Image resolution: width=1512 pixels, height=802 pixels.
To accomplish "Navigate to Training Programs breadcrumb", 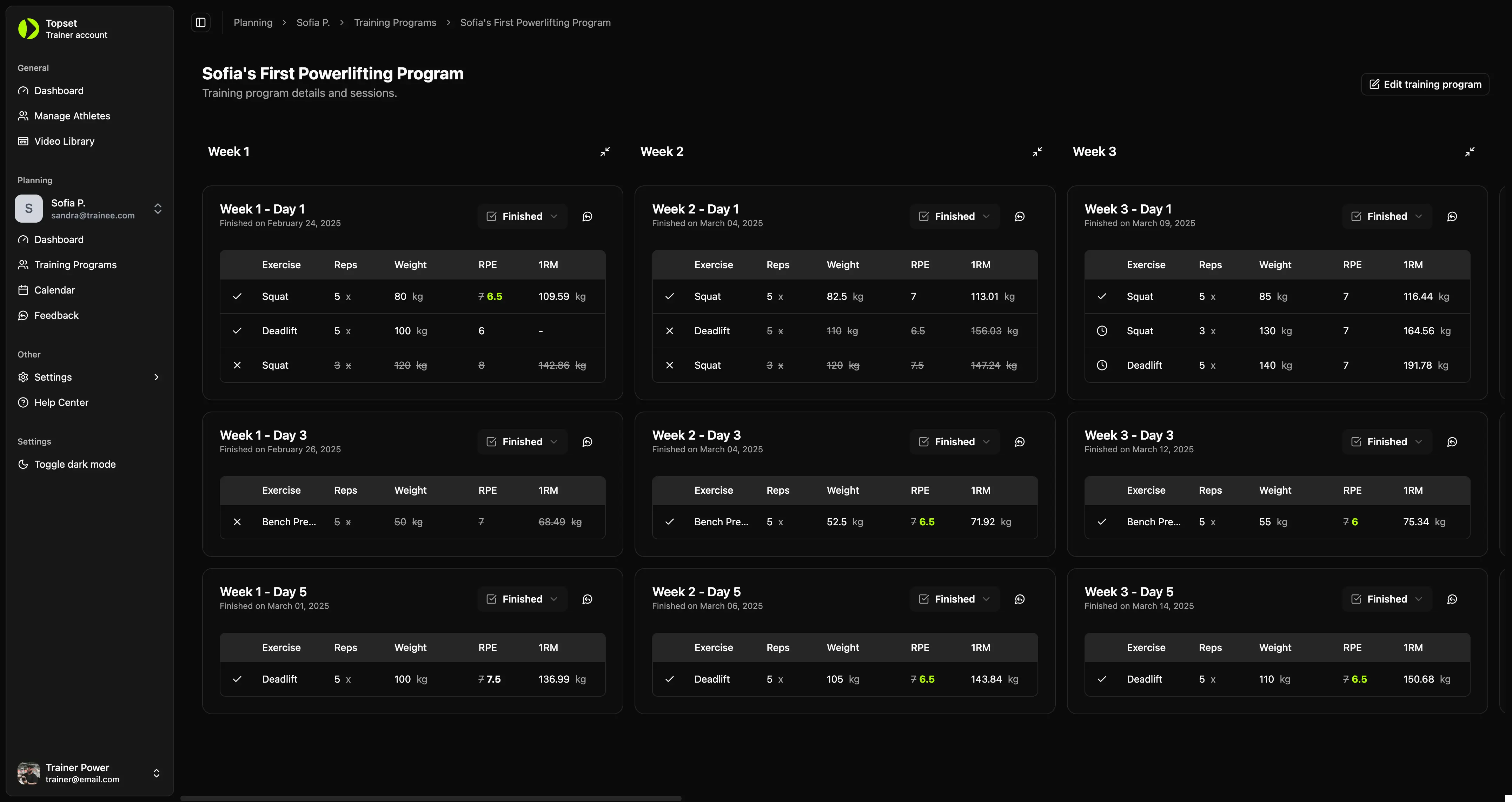I will pos(395,22).
